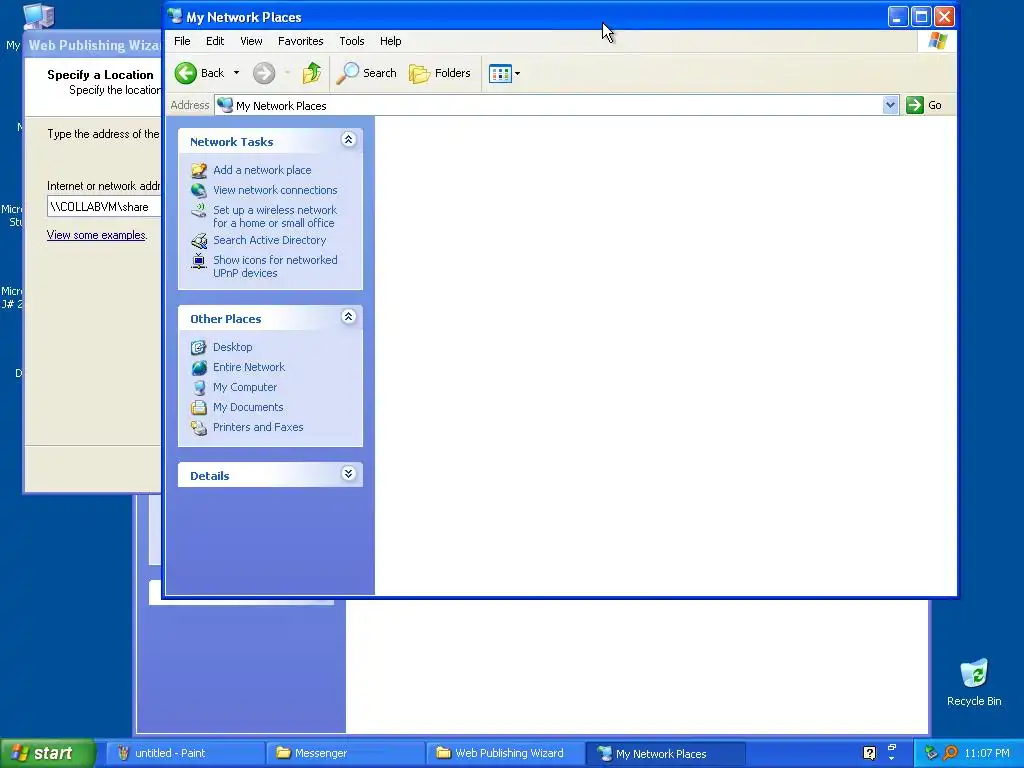Open the Help menu
Viewport: 1024px width, 768px height.
pos(391,41)
